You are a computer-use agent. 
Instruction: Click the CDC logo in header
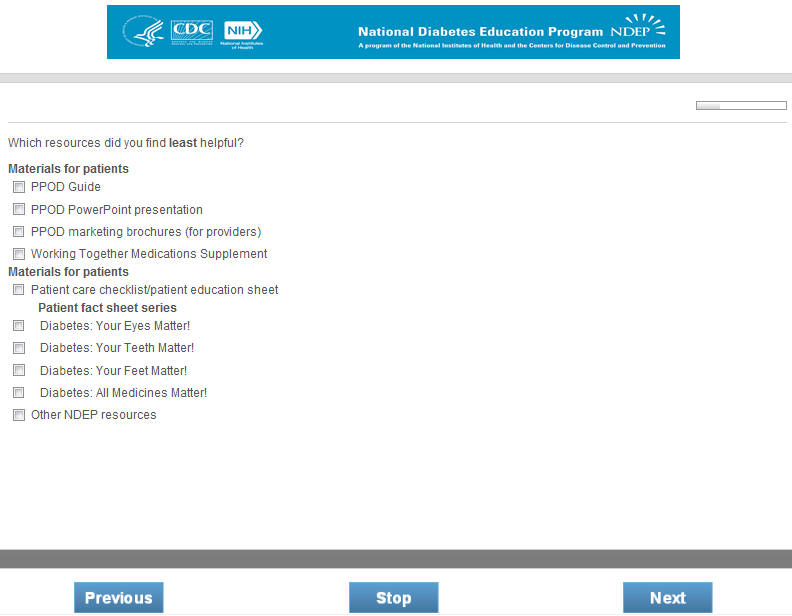click(191, 32)
